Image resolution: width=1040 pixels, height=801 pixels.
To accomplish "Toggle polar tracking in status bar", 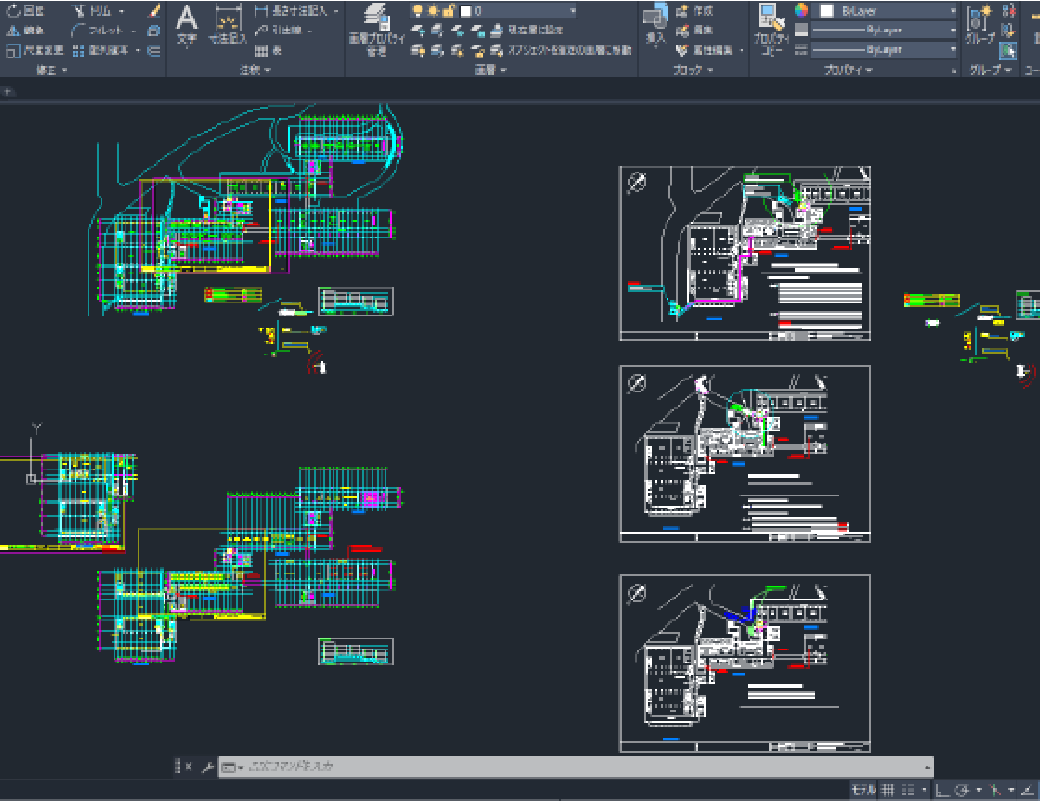I will click(963, 790).
